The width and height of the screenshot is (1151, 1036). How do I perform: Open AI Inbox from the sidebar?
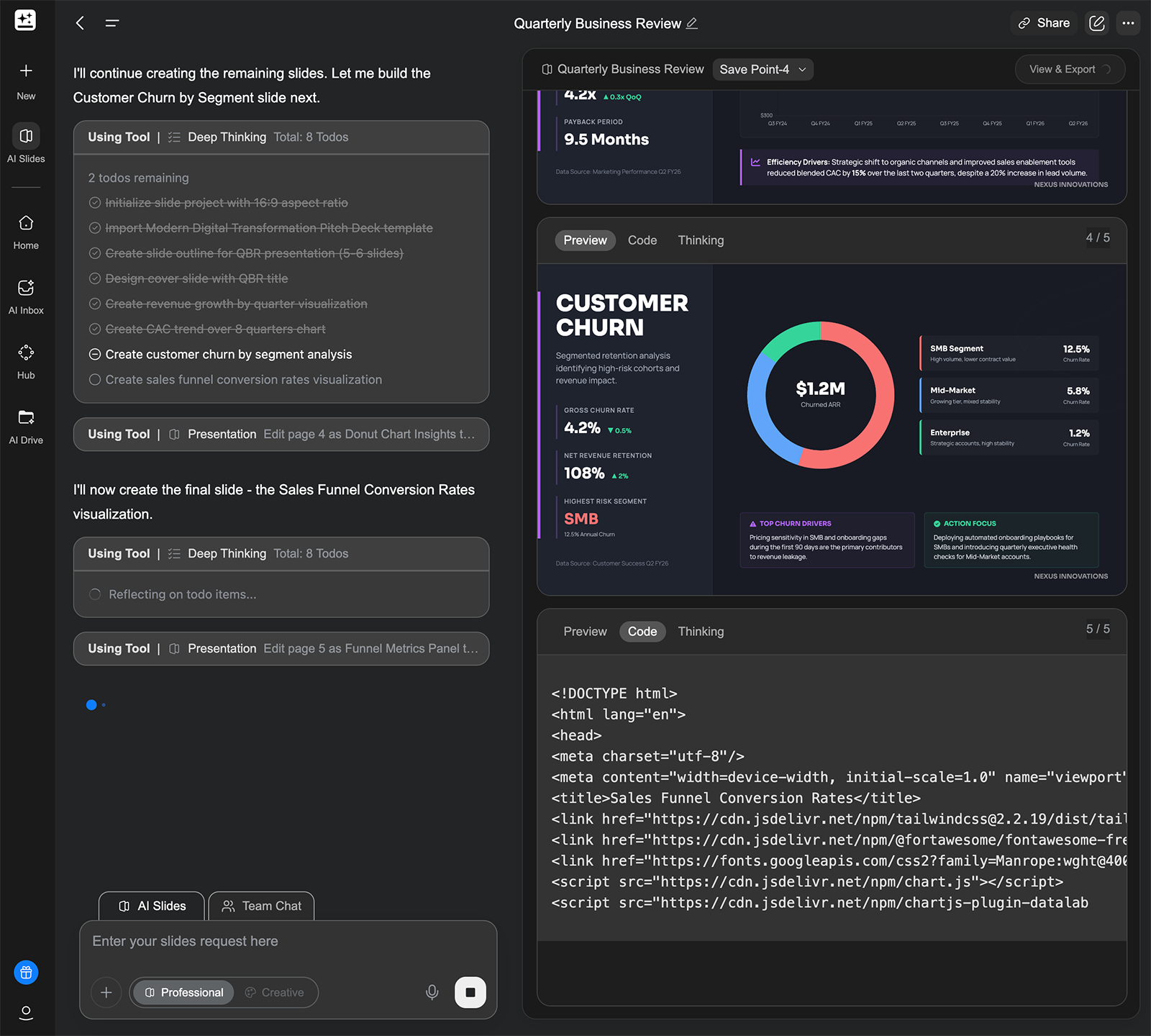[x=26, y=288]
